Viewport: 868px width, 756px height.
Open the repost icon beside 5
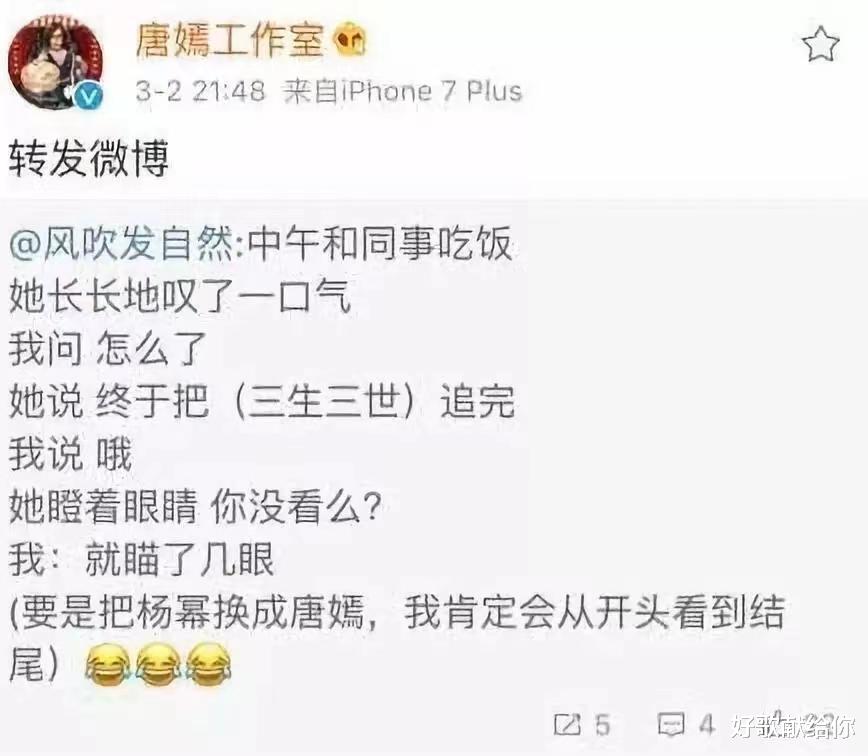tap(568, 724)
